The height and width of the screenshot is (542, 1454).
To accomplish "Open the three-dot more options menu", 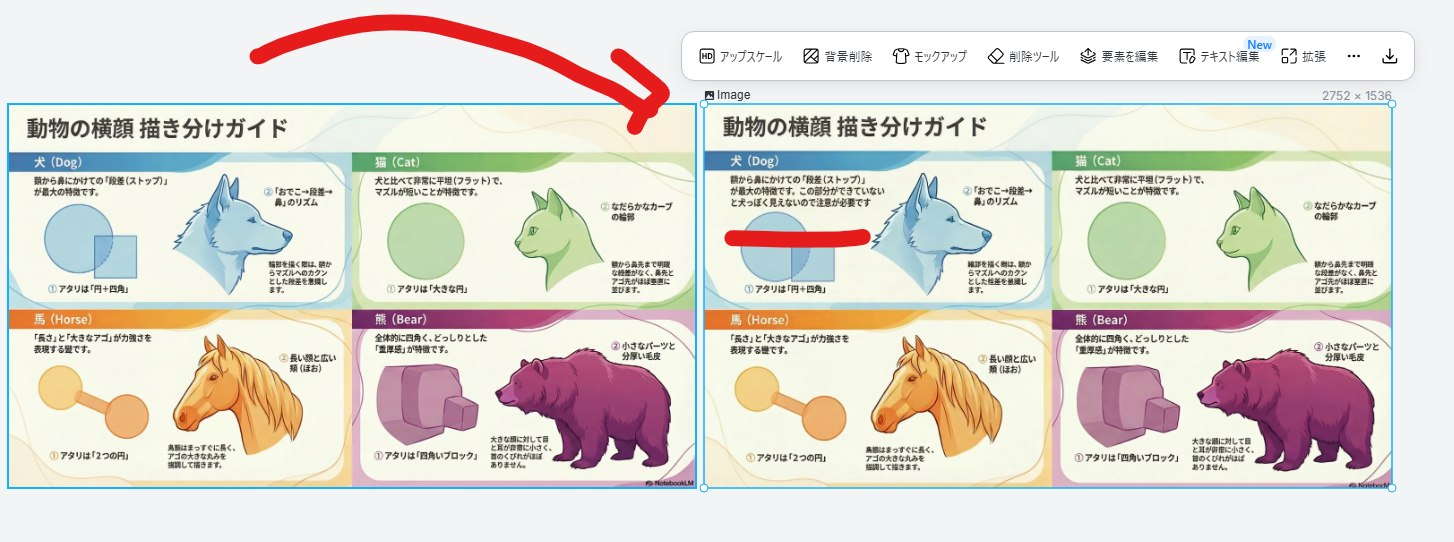I will point(1354,57).
